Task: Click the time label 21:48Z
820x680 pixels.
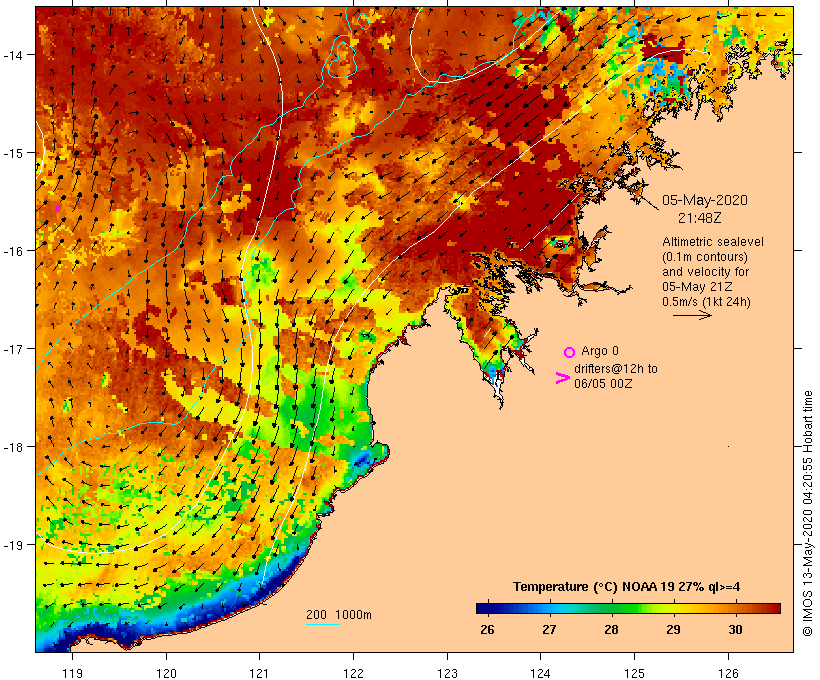Action: coord(700,218)
